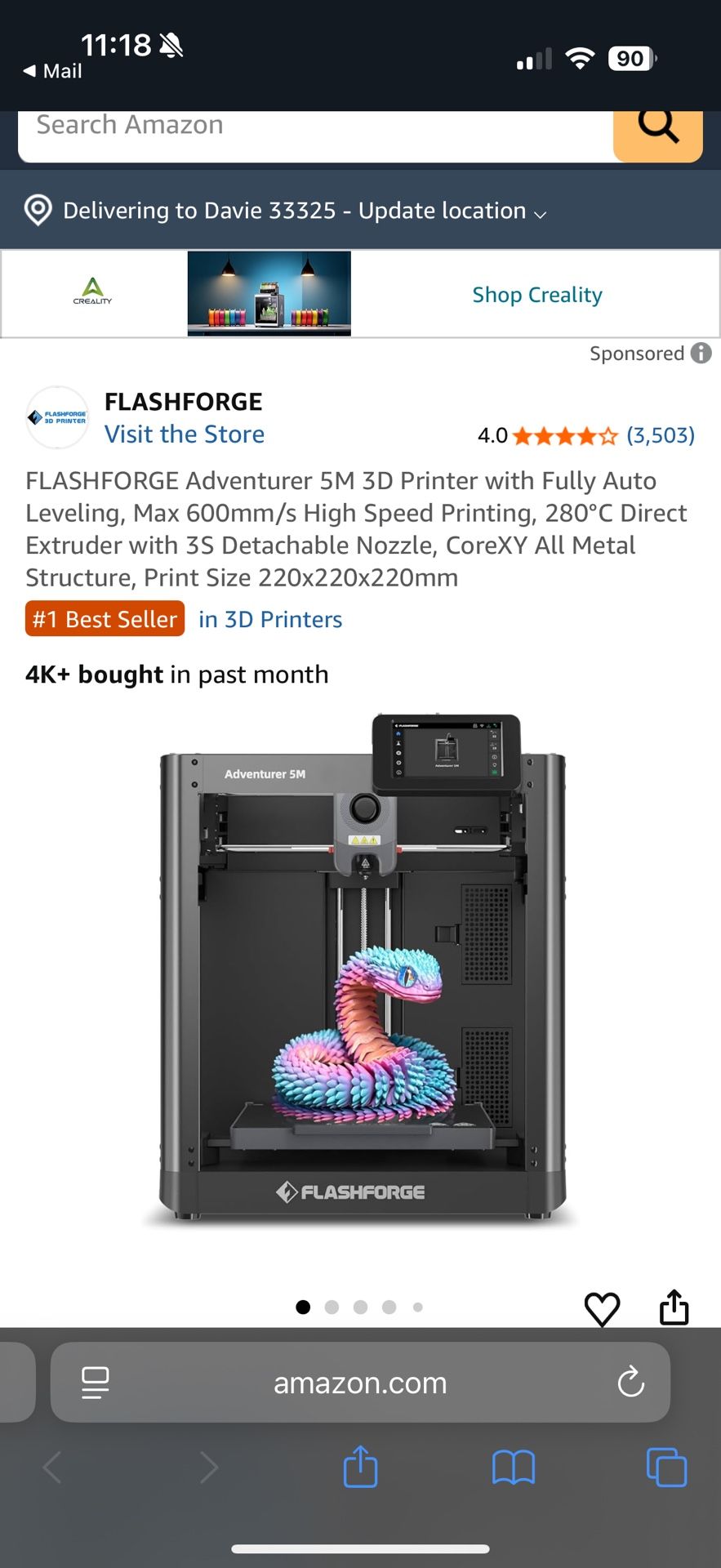Return to Mail via back indicator
The image size is (721, 1568).
(52, 71)
